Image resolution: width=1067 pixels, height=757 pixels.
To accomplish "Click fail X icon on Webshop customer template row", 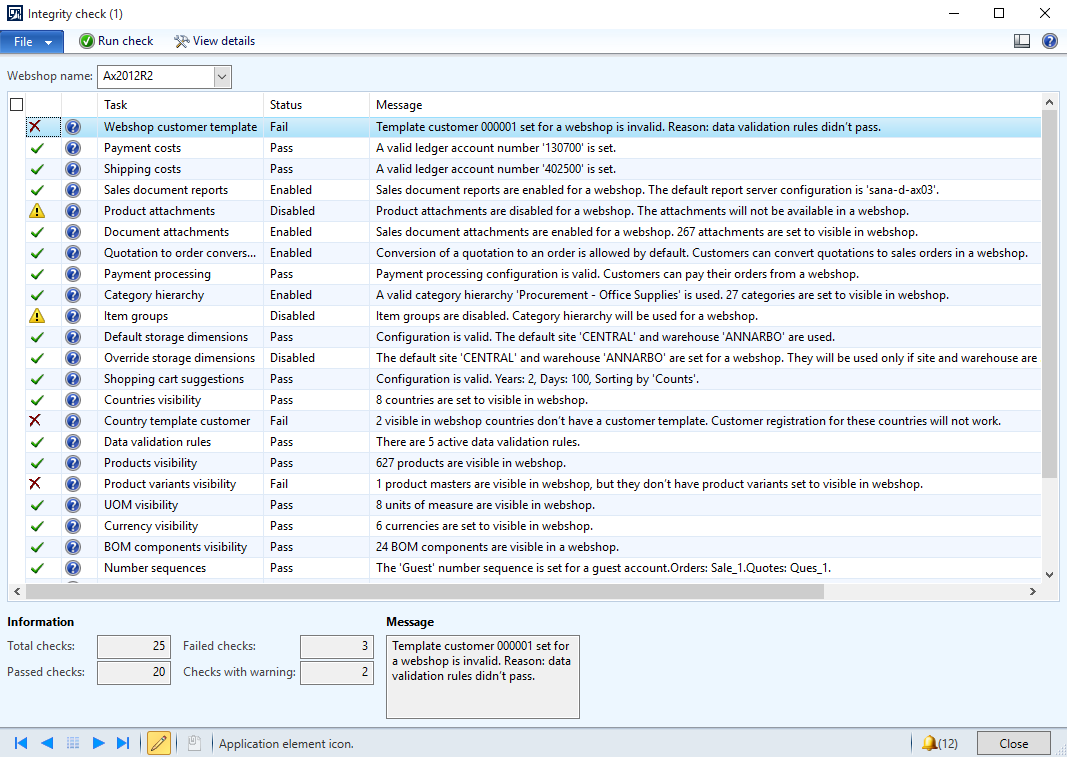I will (x=35, y=126).
